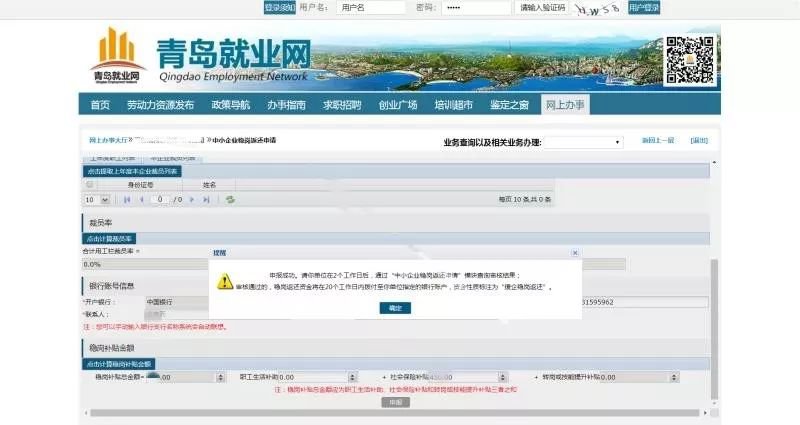Viewport: 800px width, 425px height.
Task: Go to next page in pagination
Action: click(192, 200)
